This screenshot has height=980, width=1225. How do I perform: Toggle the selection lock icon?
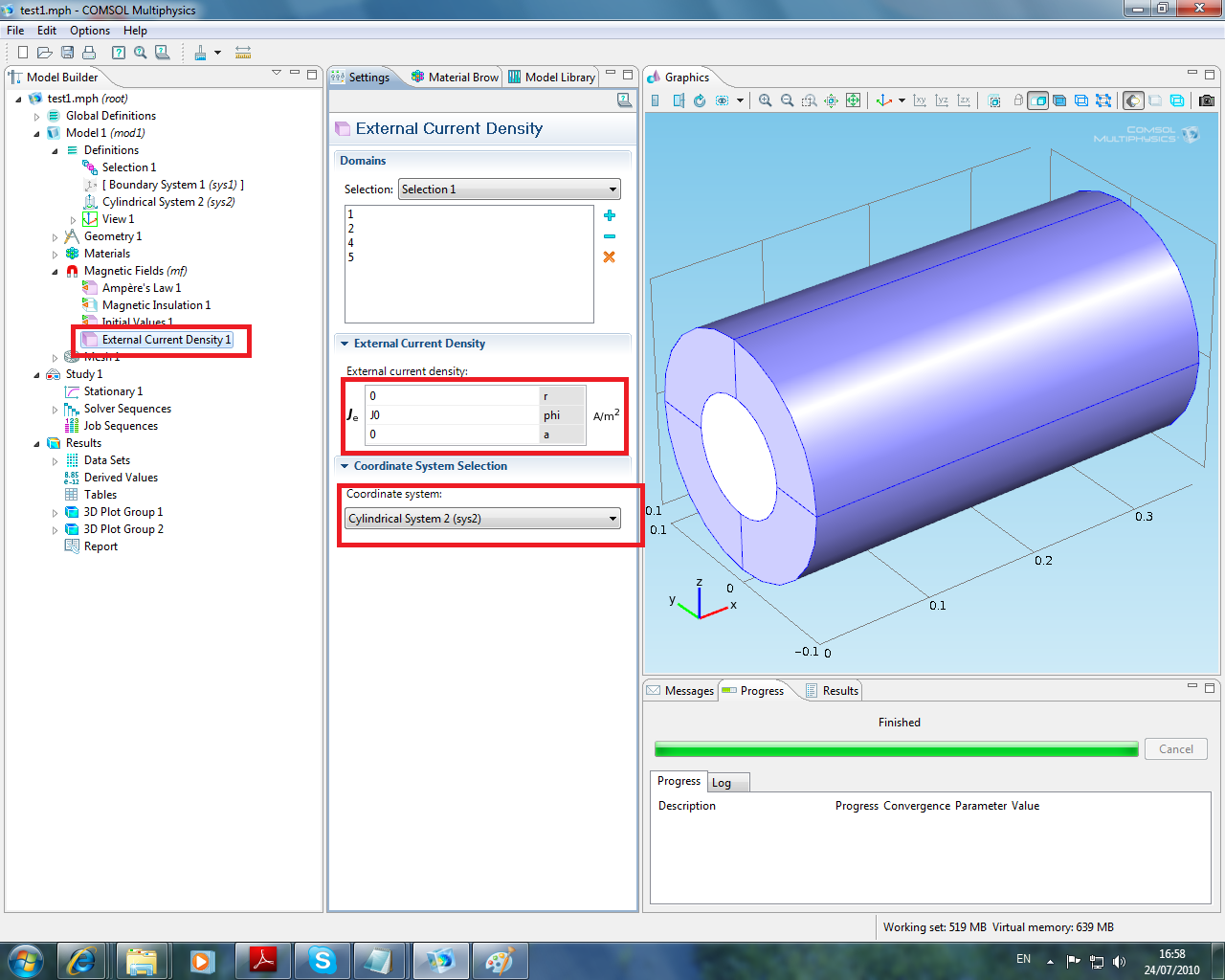(x=1017, y=100)
